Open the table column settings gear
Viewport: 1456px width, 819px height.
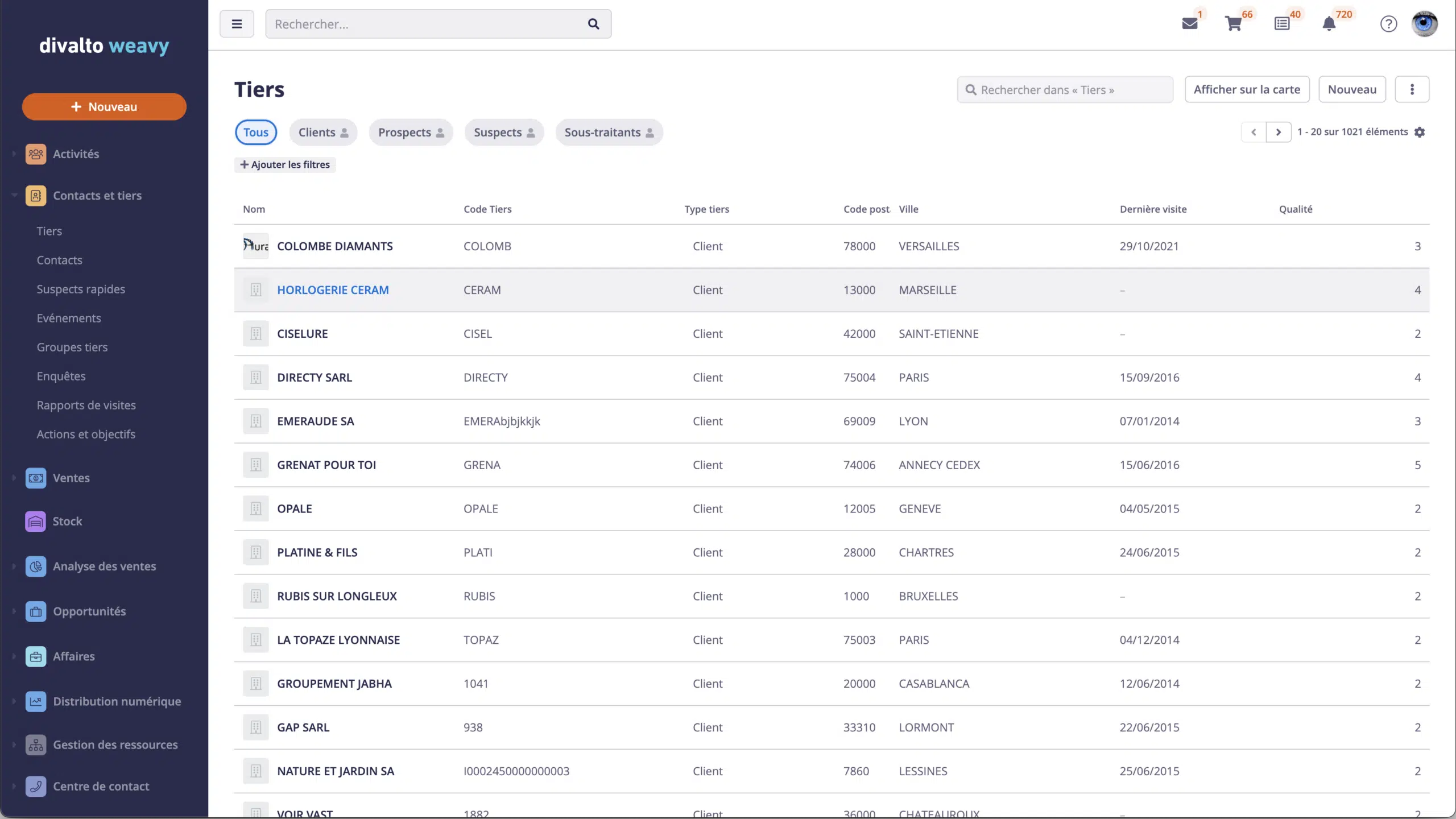click(1420, 131)
